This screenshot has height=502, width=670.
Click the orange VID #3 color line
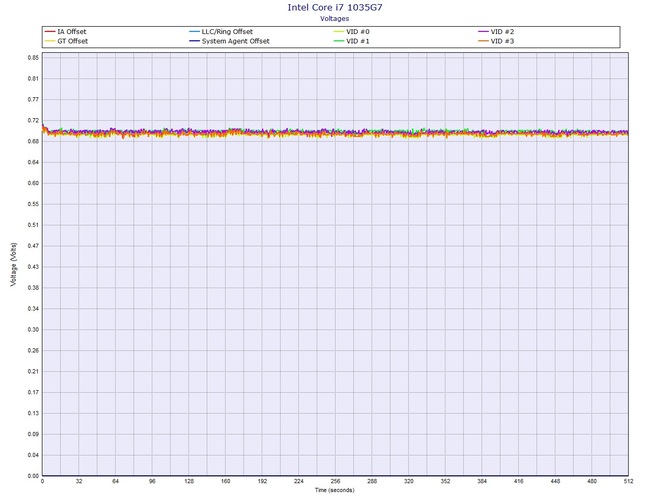[483, 41]
